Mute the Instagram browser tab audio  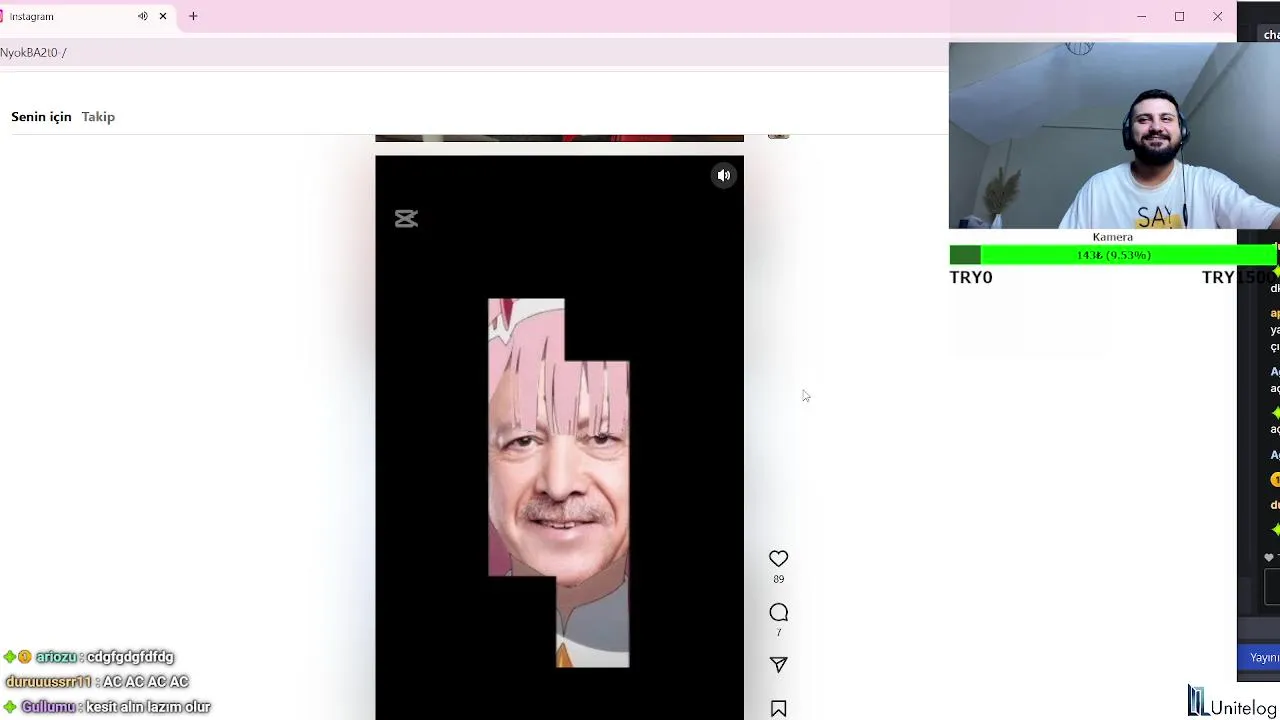tap(143, 16)
